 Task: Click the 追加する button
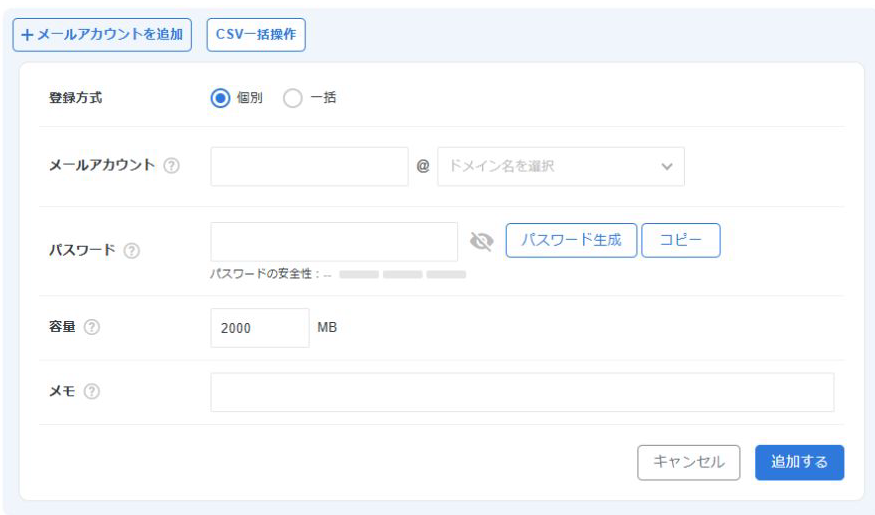click(799, 462)
